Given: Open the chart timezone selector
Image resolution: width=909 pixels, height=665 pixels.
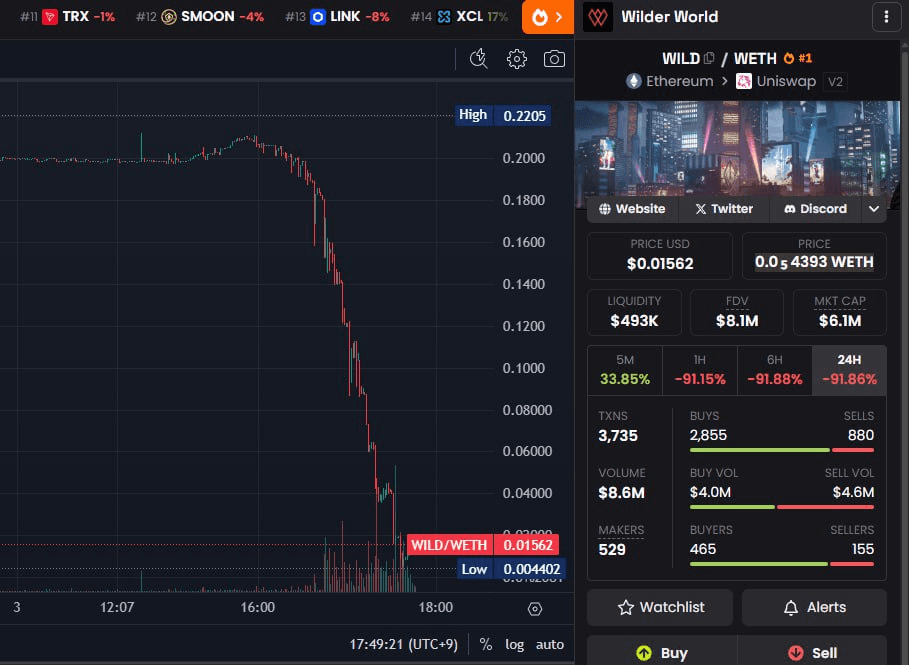Looking at the screenshot, I should pos(402,644).
